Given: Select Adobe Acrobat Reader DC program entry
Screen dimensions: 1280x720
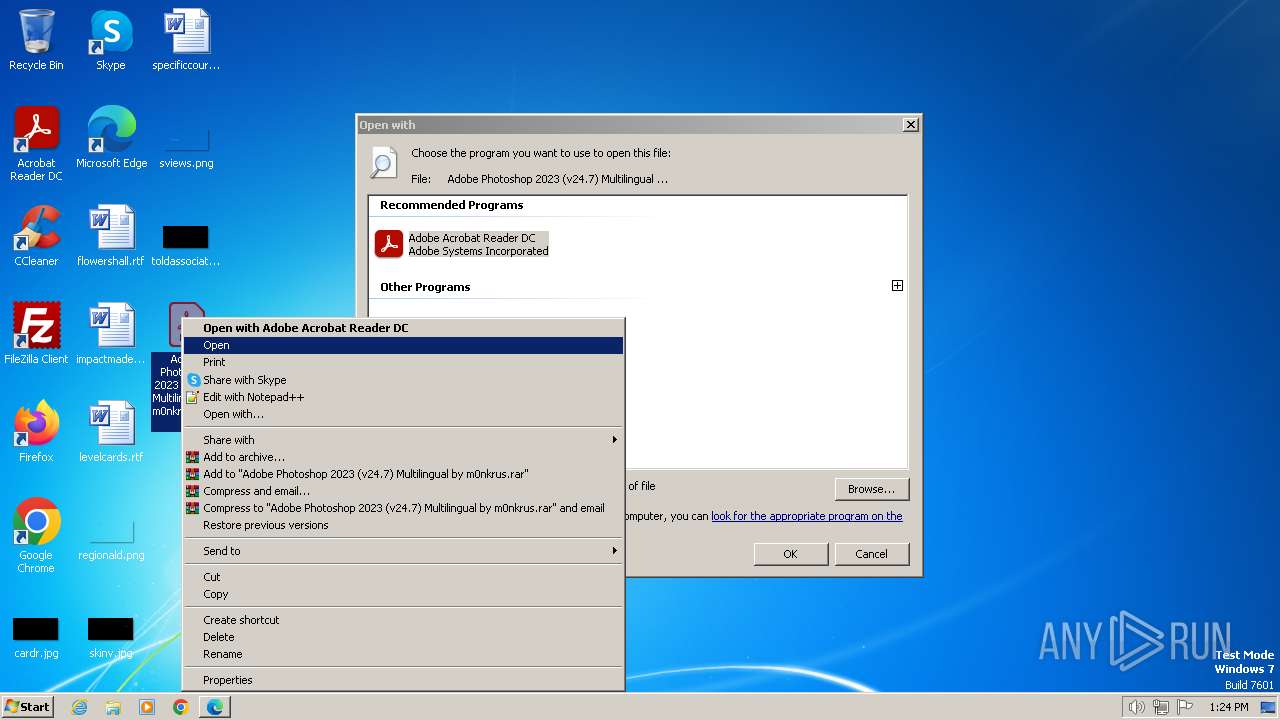Looking at the screenshot, I should click(x=462, y=244).
